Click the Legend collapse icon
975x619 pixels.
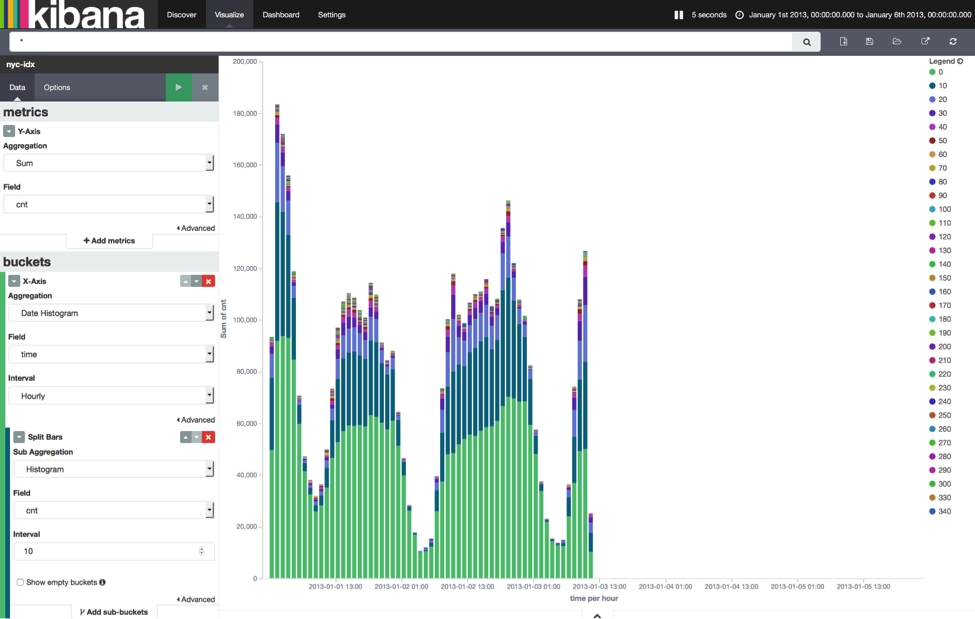960,61
